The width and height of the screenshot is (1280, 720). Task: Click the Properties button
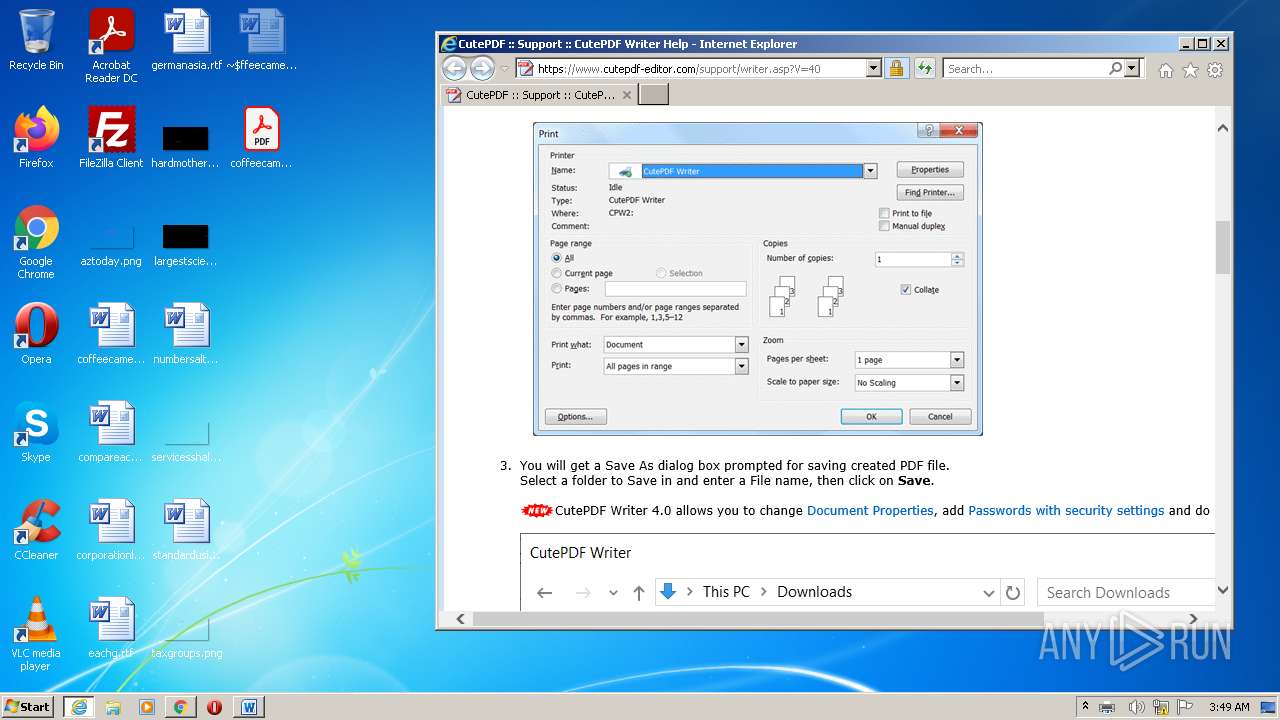930,170
